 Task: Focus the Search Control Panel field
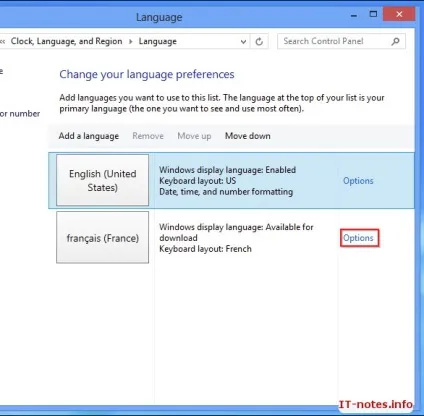341,41
